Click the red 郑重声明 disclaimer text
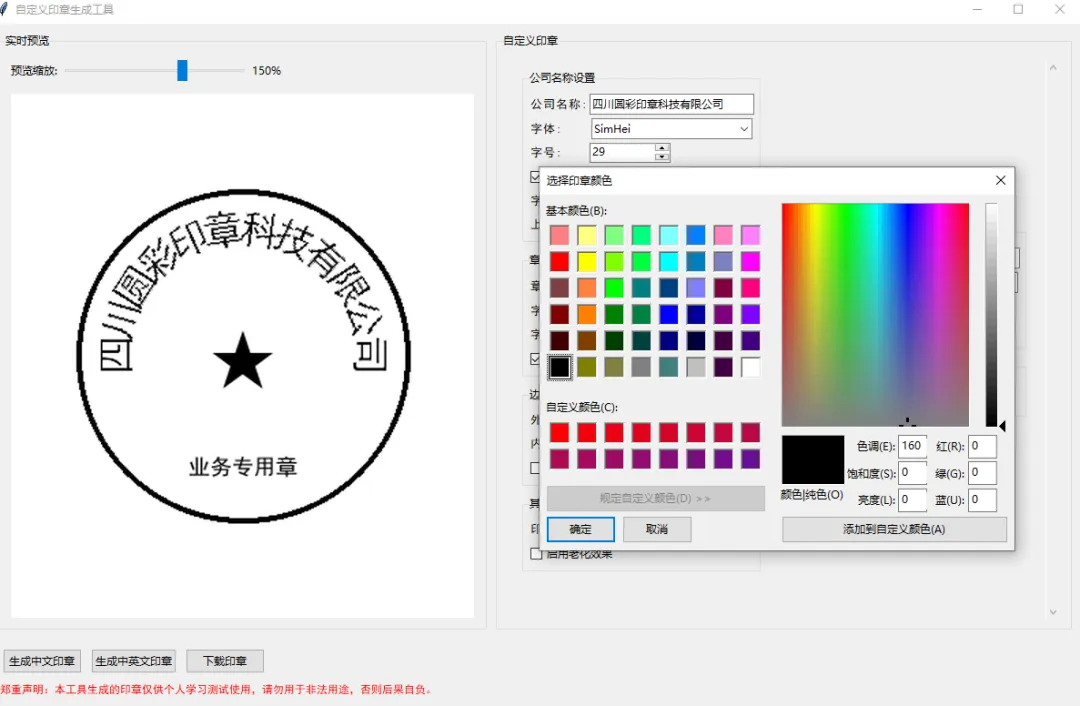 click(216, 689)
